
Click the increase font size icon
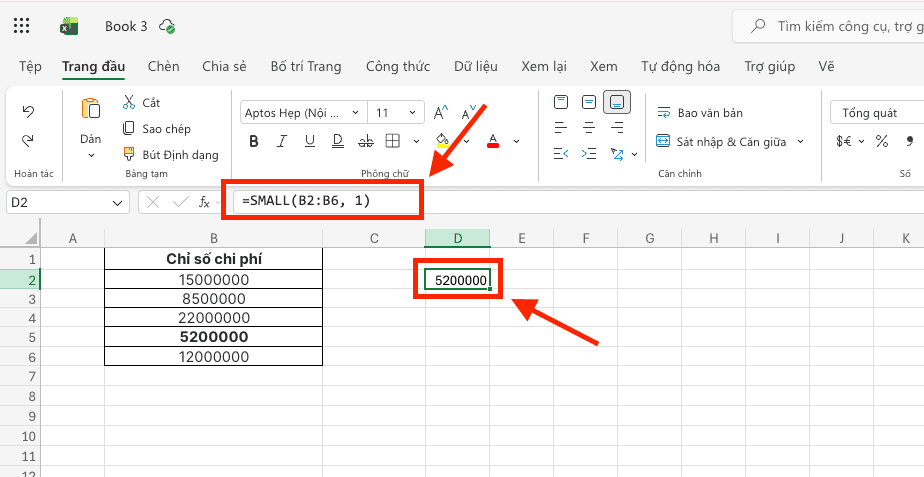[x=441, y=113]
